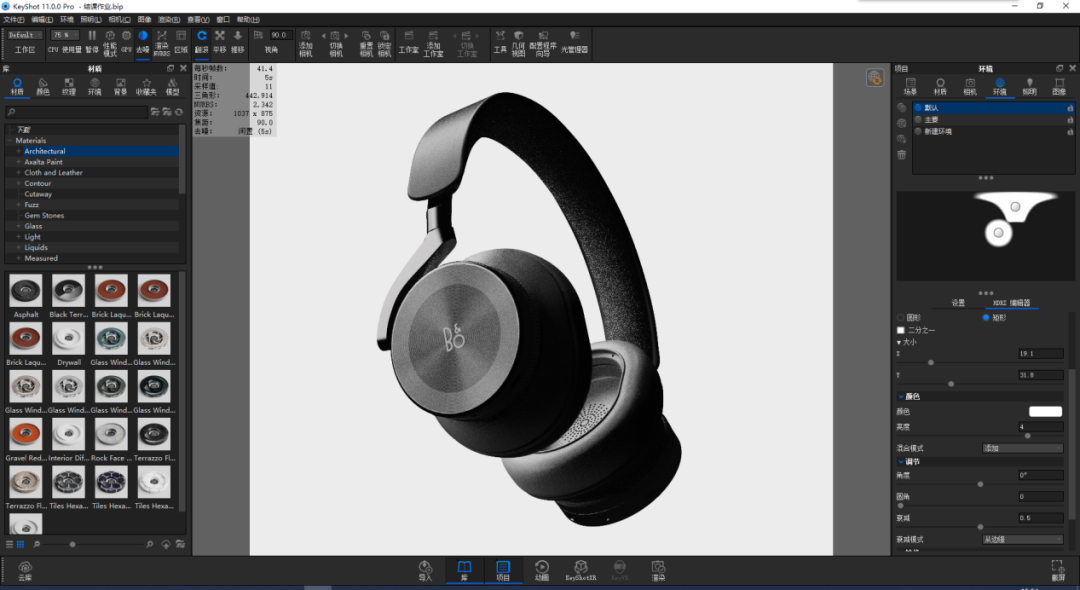Image resolution: width=1080 pixels, height=590 pixels.
Task: Open the 云库 cloud library icon
Action: point(25,571)
